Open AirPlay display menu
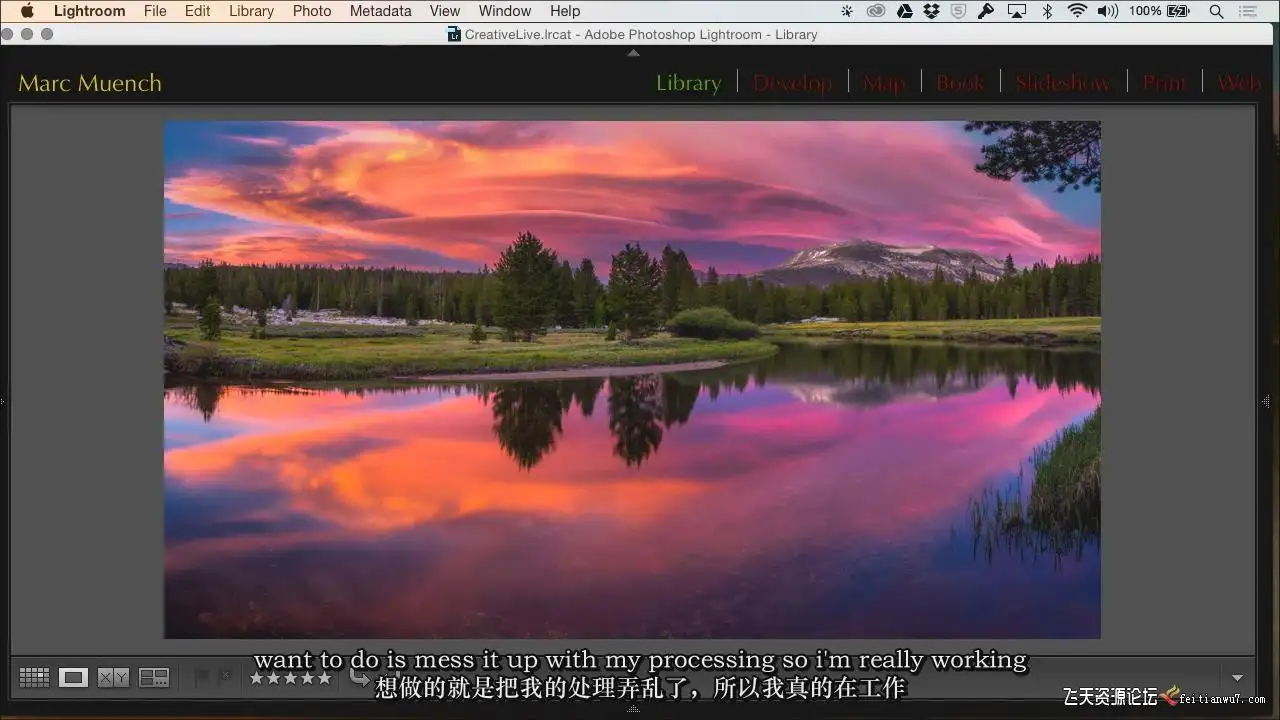Screen dimensions: 1280x720 (x=1016, y=11)
